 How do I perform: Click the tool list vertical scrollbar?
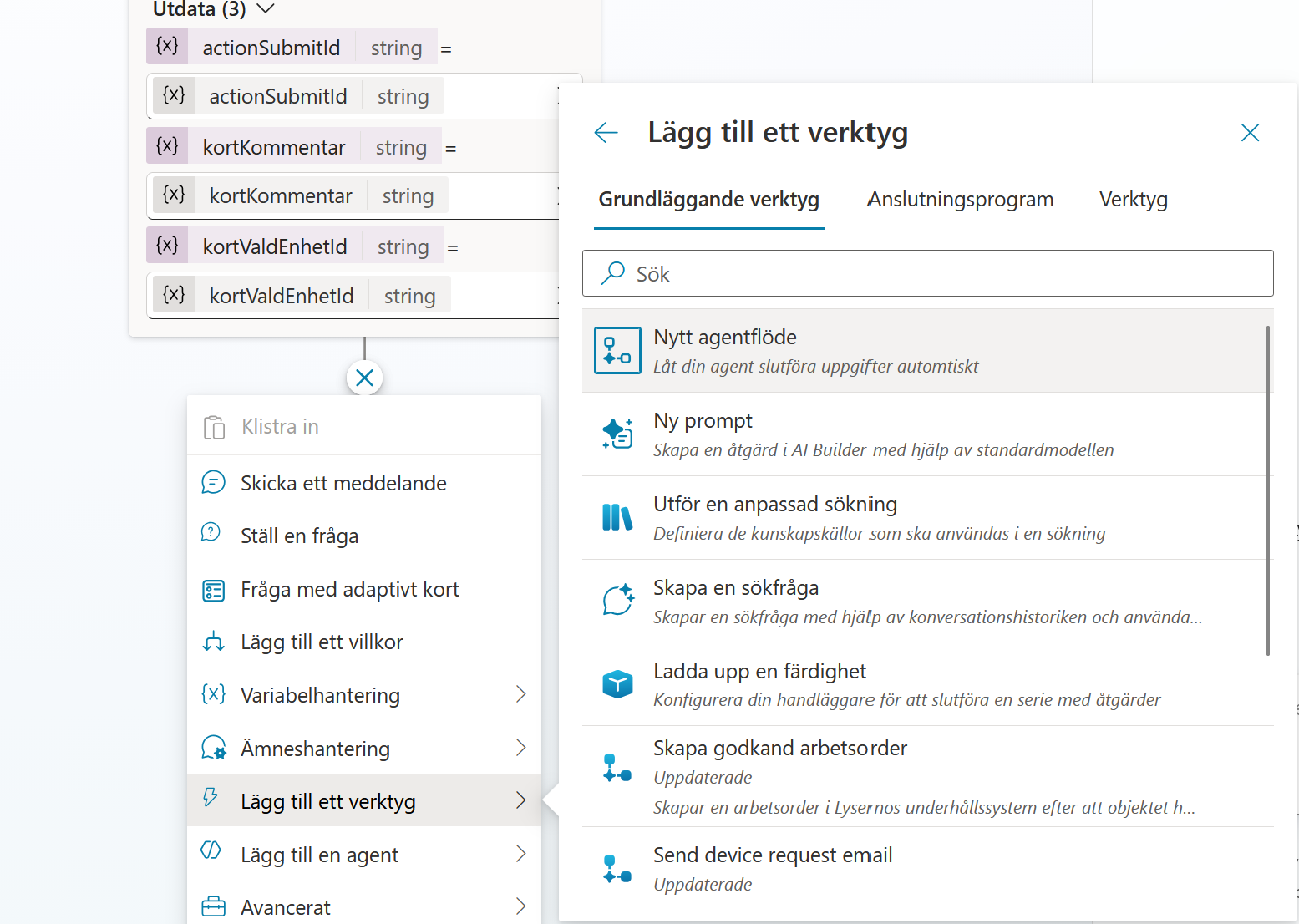tap(1268, 490)
